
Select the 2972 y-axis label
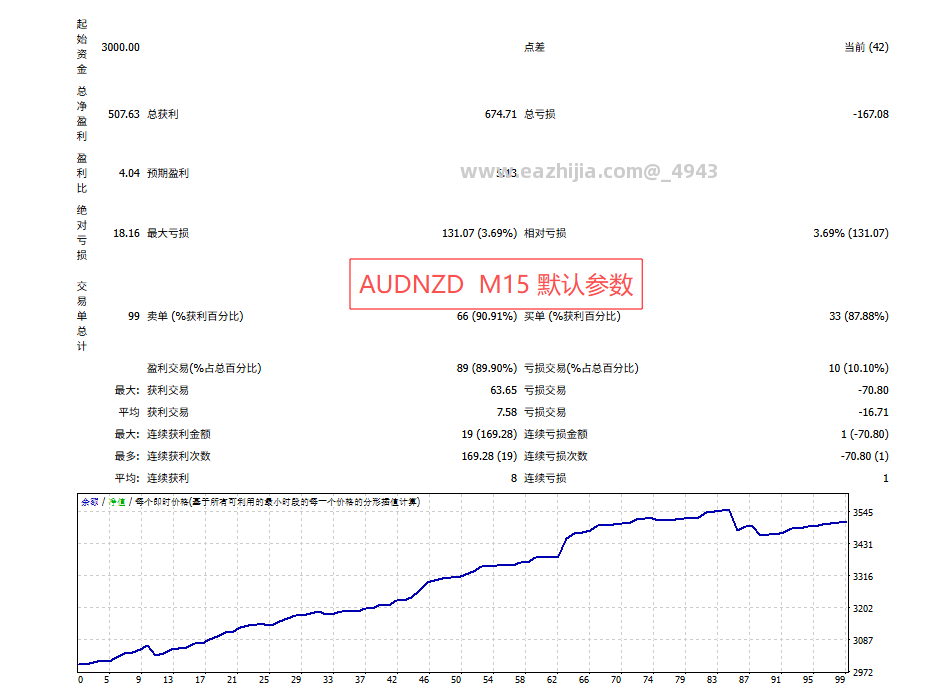point(863,672)
